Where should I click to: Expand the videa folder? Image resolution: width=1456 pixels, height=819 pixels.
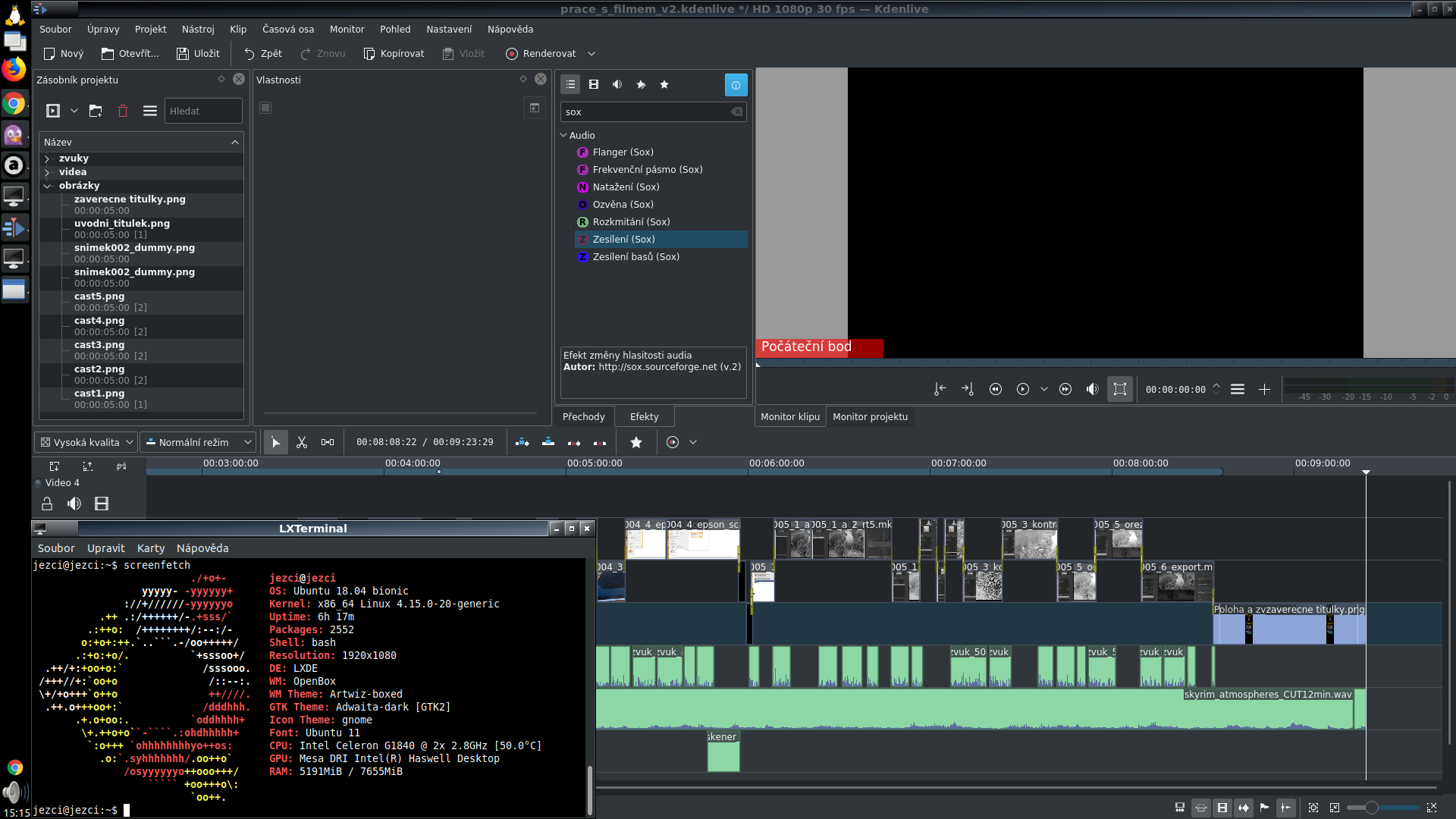[x=47, y=172]
